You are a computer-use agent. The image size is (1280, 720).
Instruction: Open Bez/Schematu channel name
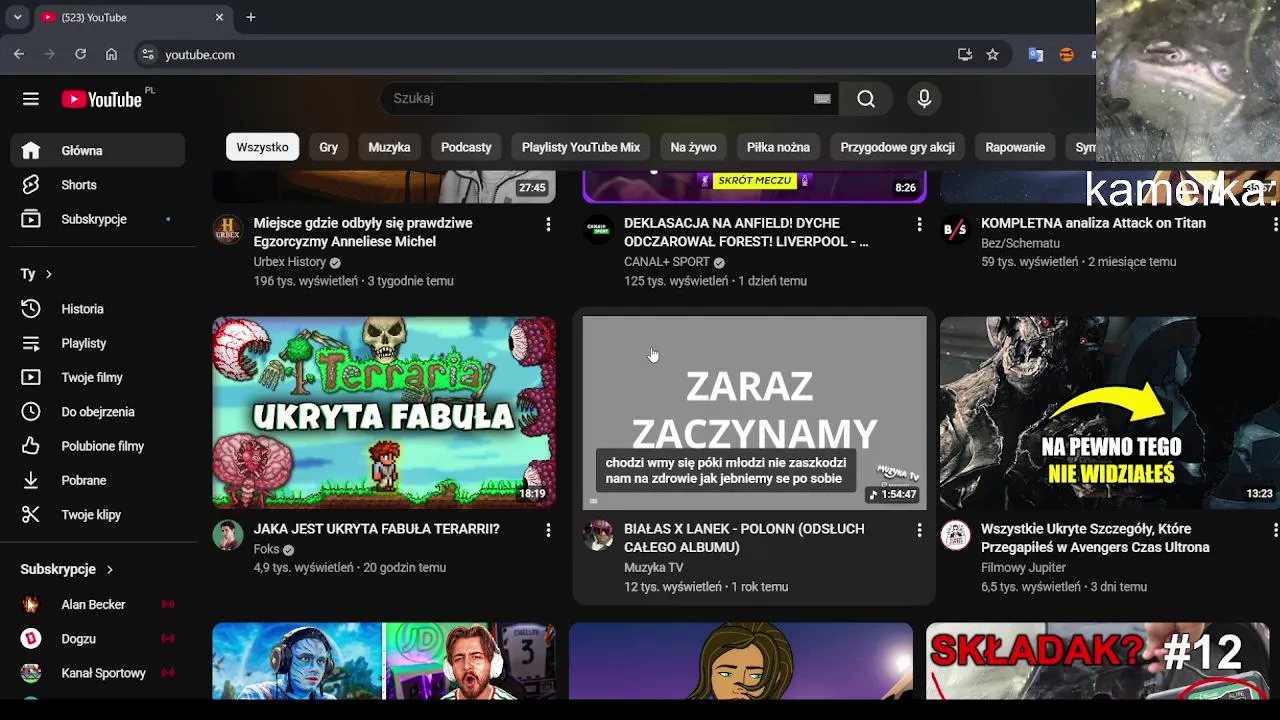1020,243
